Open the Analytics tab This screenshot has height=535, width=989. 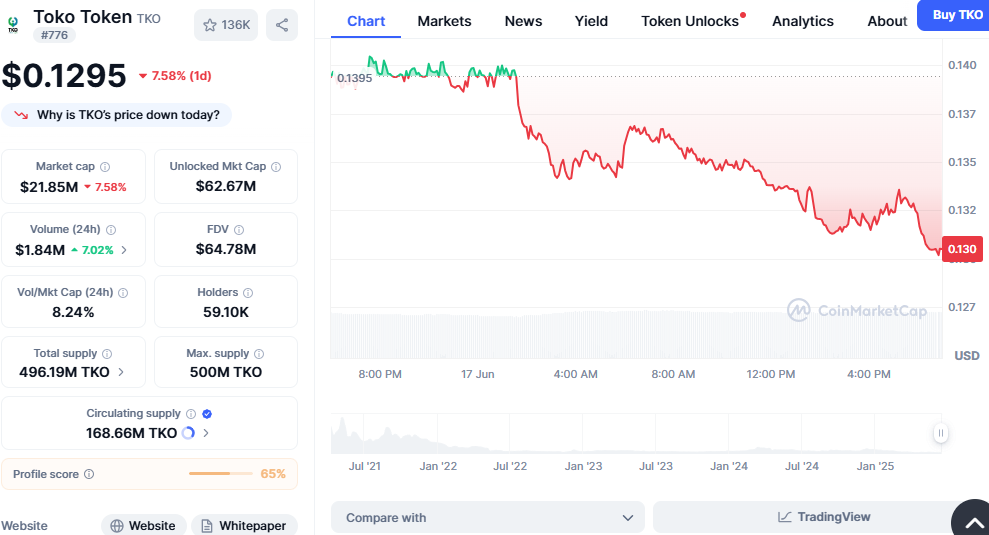point(802,21)
